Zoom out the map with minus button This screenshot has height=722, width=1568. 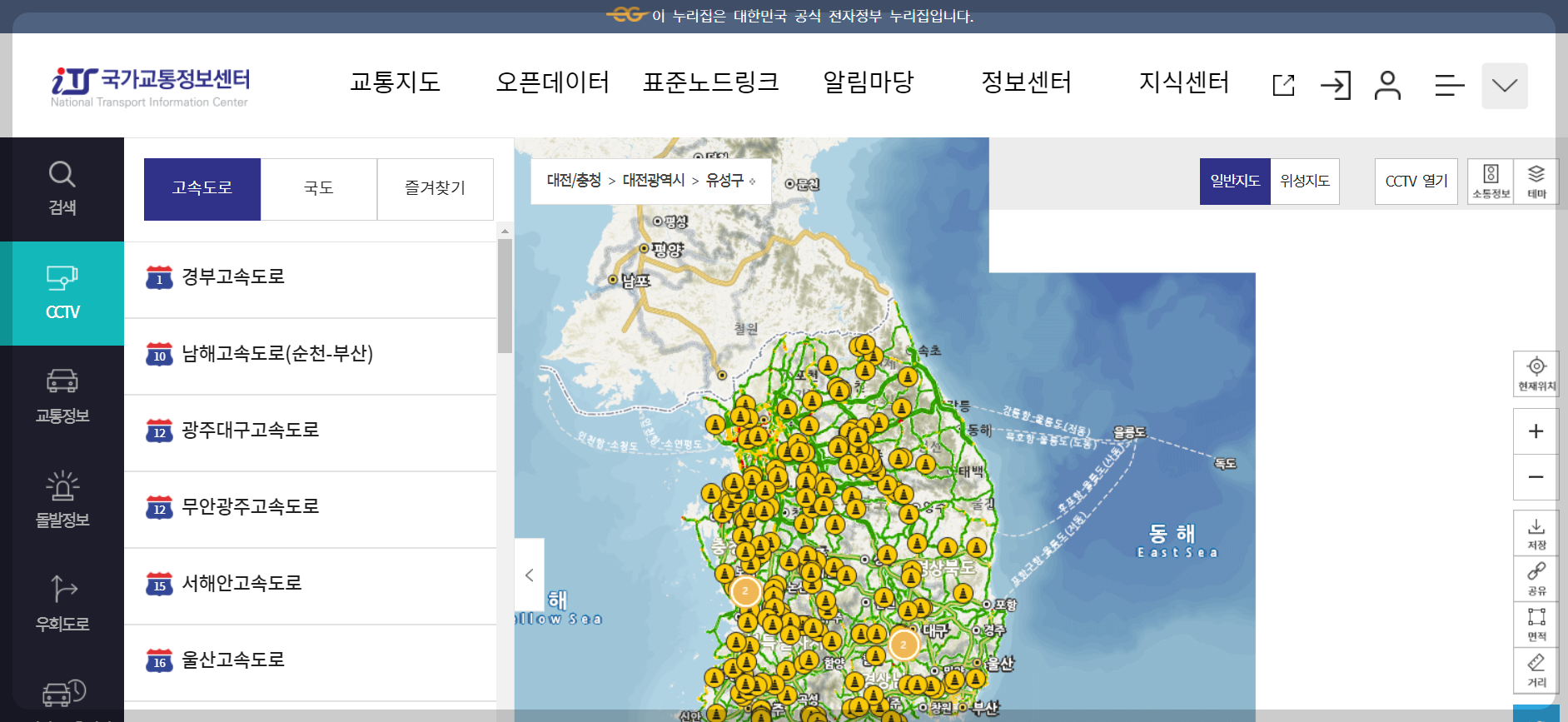pyautogui.click(x=1536, y=477)
